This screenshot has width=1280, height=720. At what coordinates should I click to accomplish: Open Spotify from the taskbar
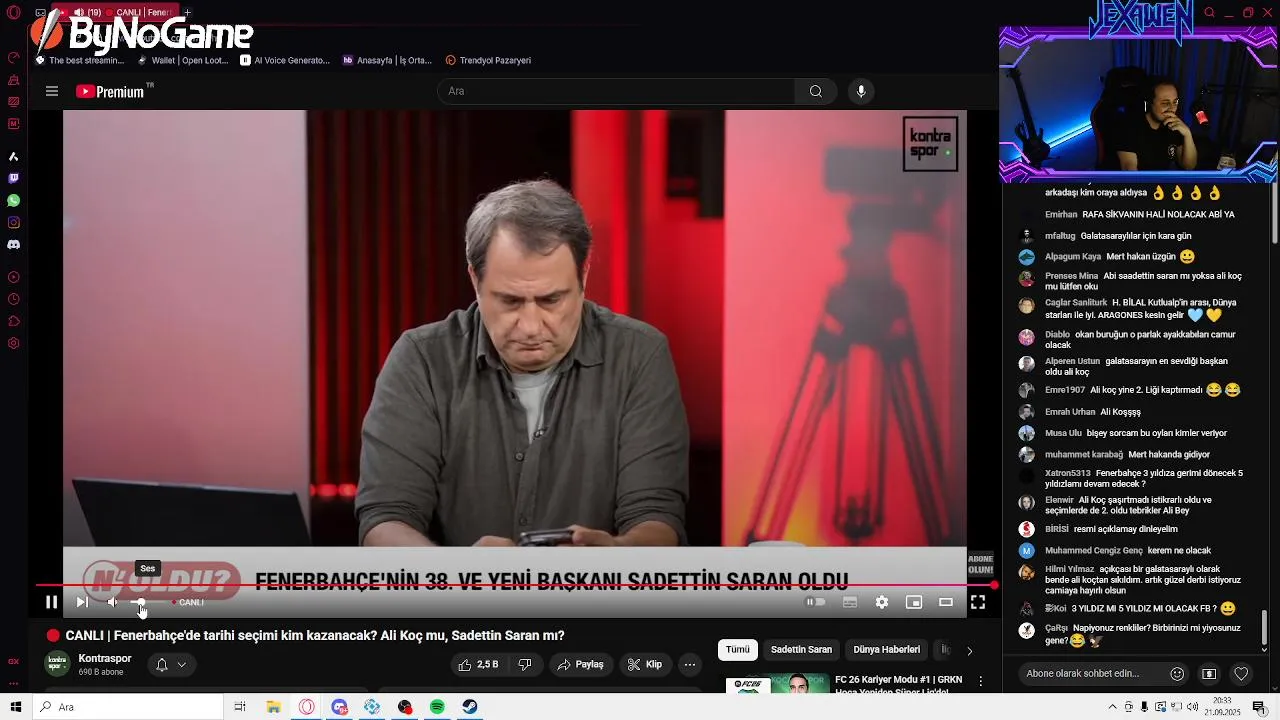tap(437, 707)
